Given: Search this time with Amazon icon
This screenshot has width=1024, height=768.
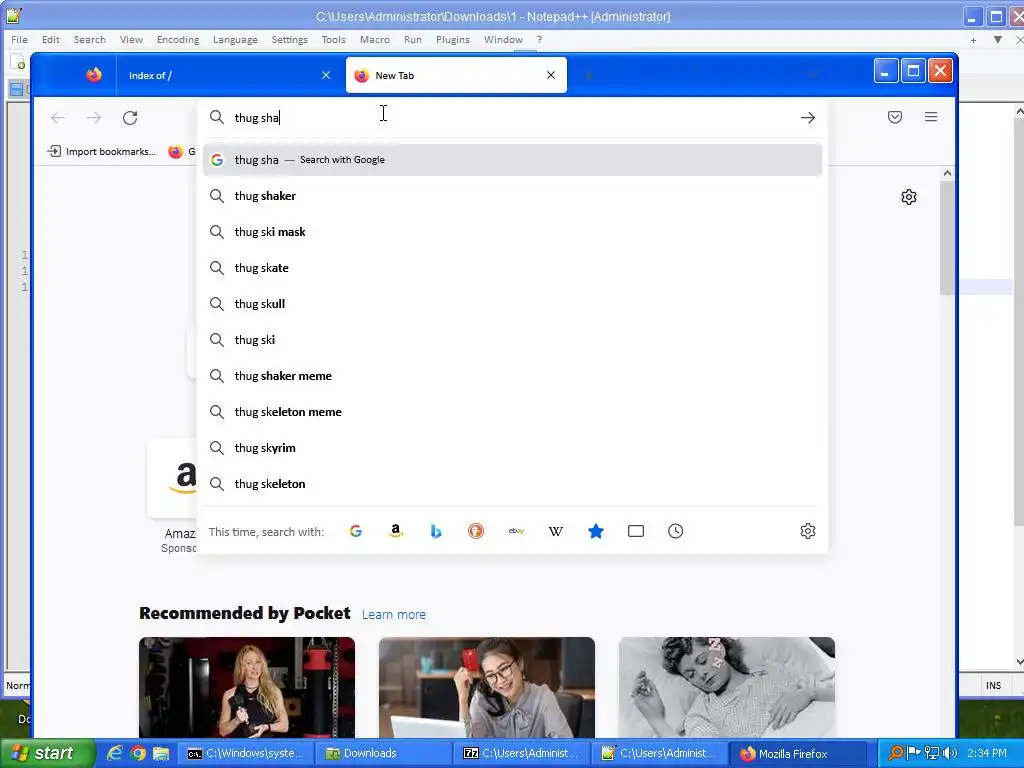Looking at the screenshot, I should pyautogui.click(x=396, y=531).
